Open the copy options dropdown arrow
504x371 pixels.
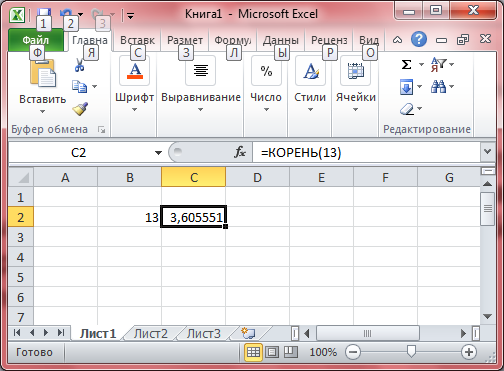tap(95, 86)
